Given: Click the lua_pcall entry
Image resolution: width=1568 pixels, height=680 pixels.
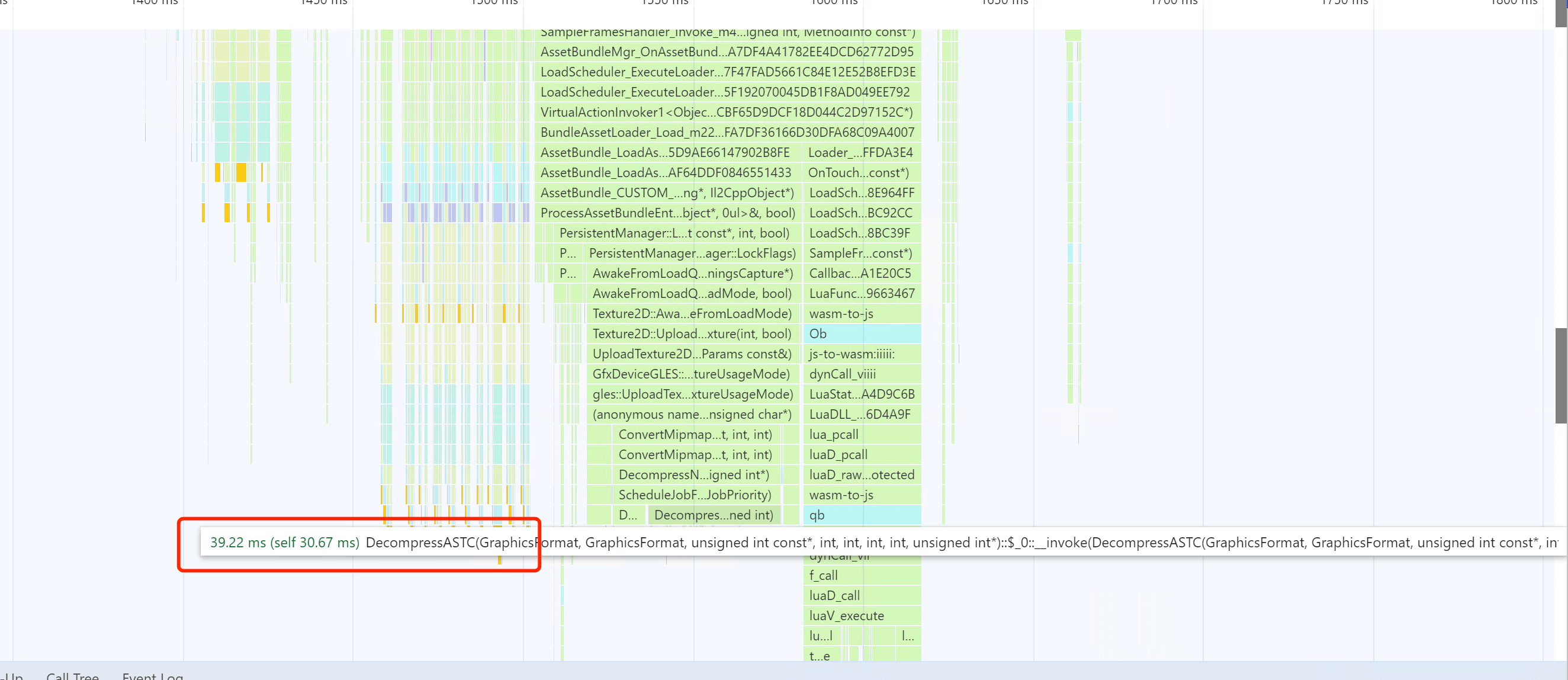Looking at the screenshot, I should point(862,434).
